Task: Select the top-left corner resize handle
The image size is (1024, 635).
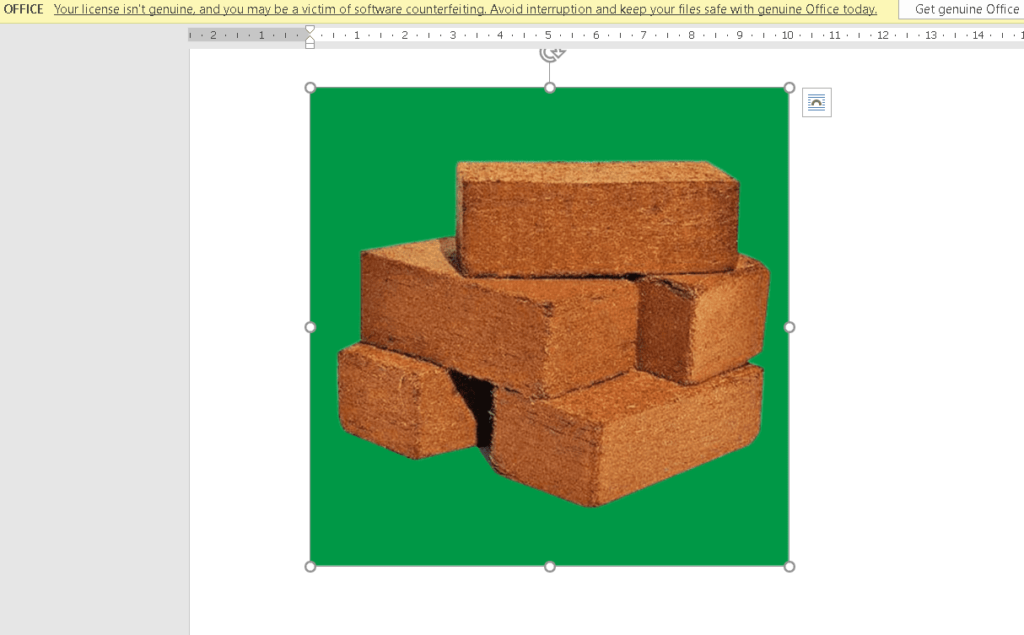Action: pos(310,88)
